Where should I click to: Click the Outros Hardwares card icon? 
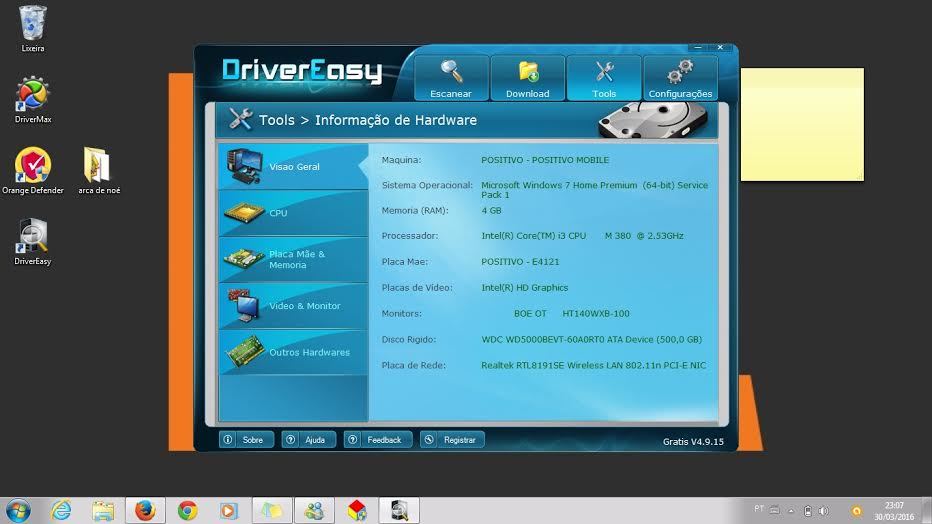[x=245, y=352]
